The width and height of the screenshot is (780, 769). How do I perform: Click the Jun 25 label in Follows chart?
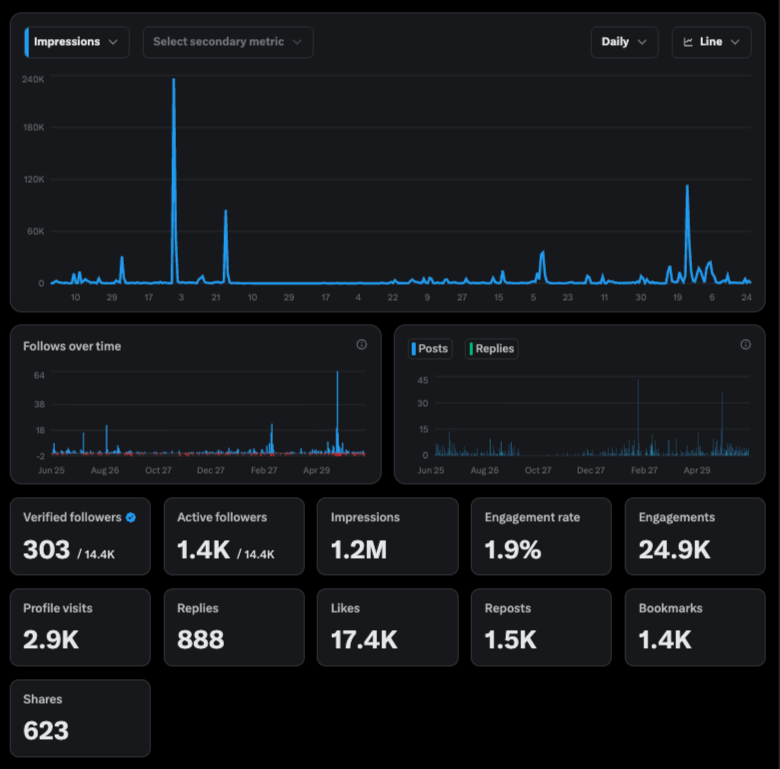click(x=52, y=470)
